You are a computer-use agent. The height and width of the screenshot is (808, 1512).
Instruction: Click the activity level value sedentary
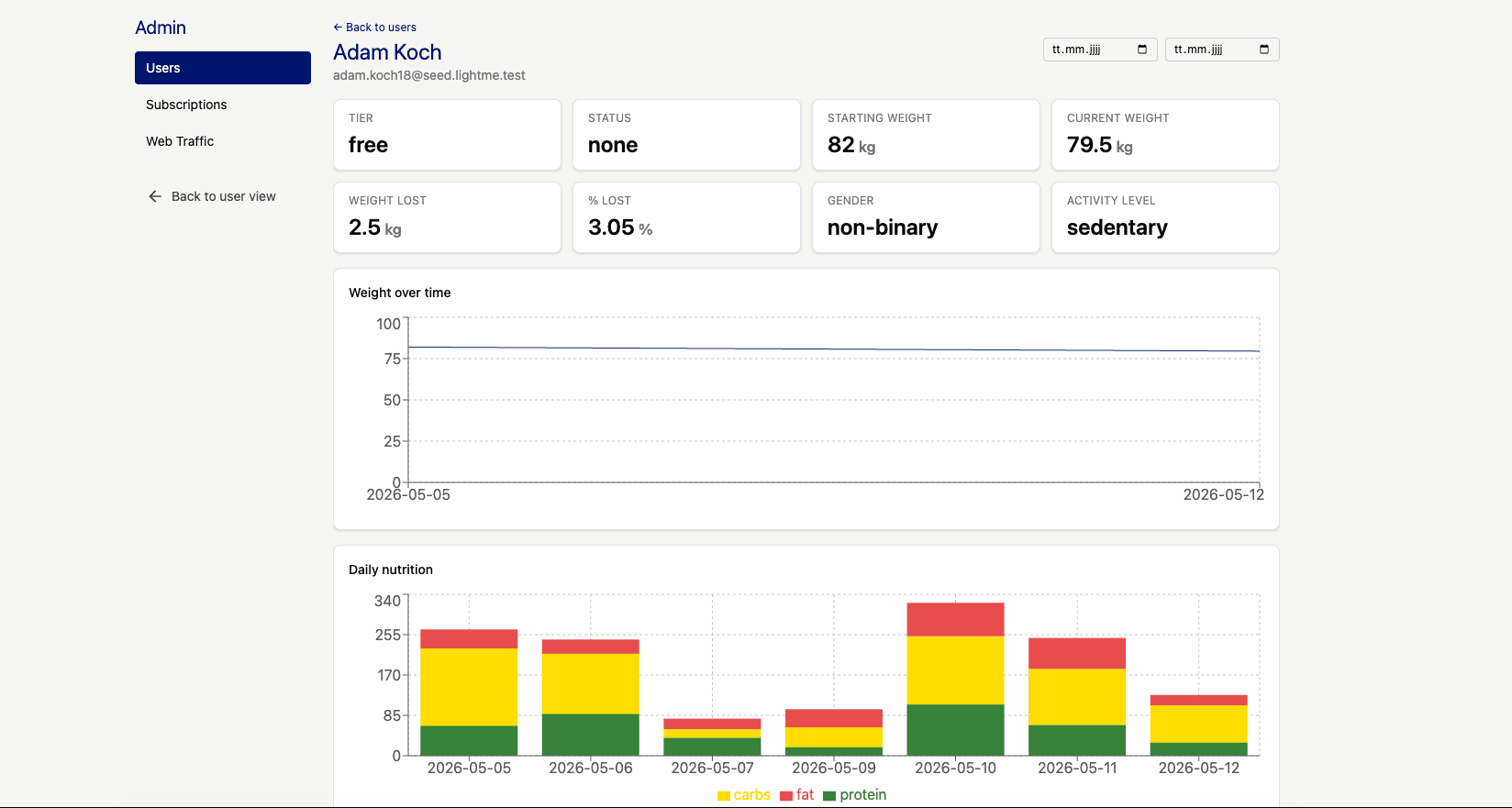click(1117, 227)
